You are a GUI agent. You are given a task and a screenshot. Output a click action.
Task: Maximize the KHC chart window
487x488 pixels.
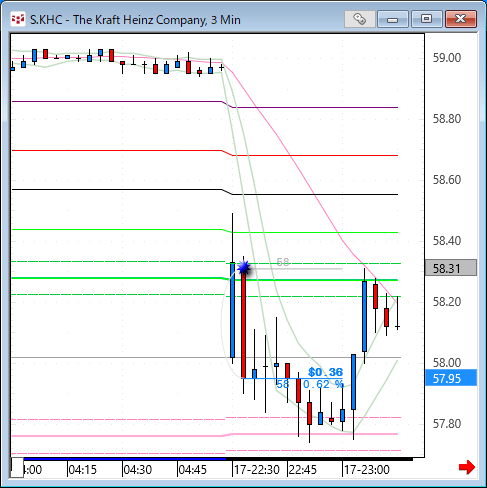click(x=426, y=19)
